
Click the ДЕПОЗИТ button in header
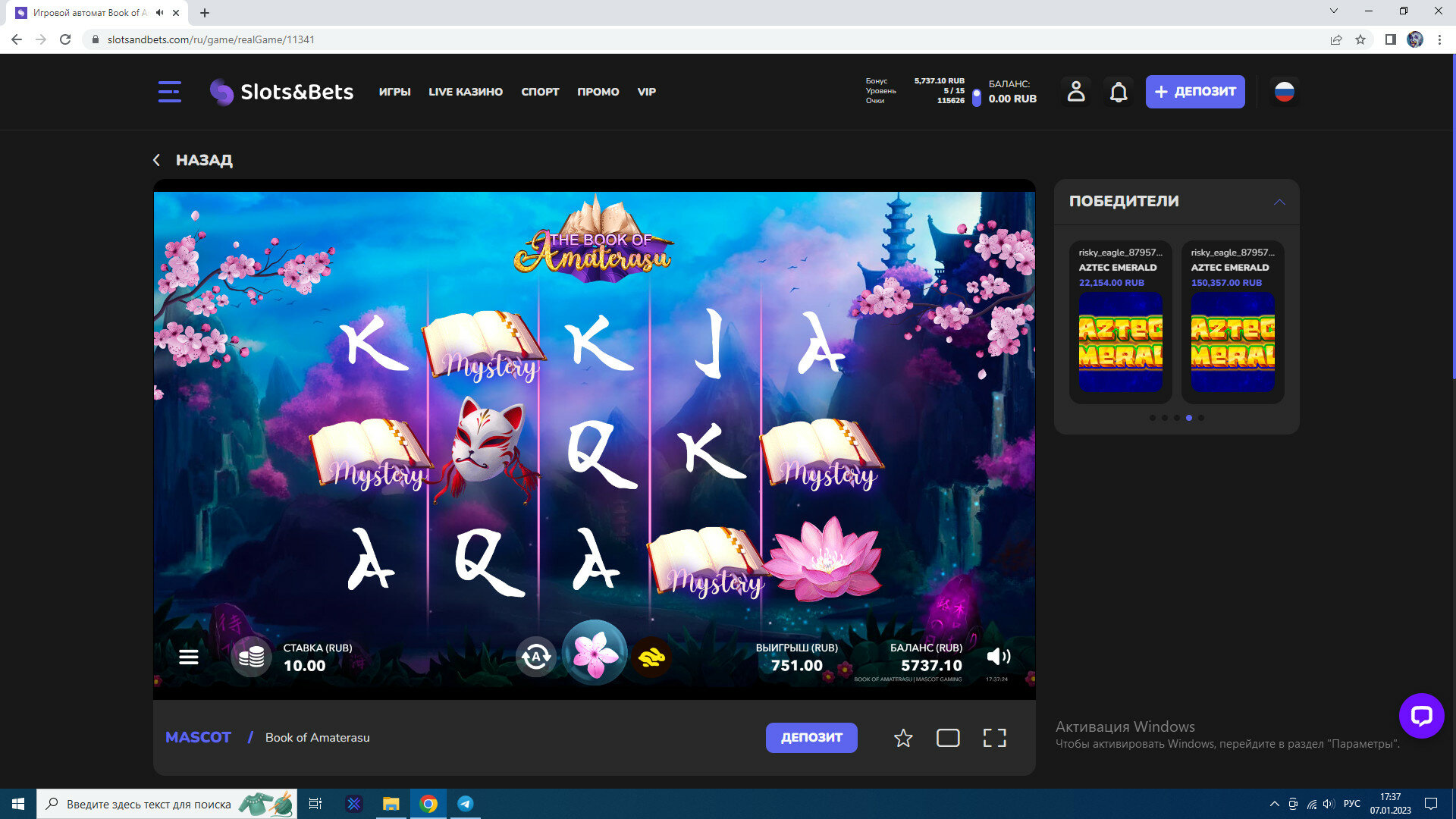coord(1194,92)
